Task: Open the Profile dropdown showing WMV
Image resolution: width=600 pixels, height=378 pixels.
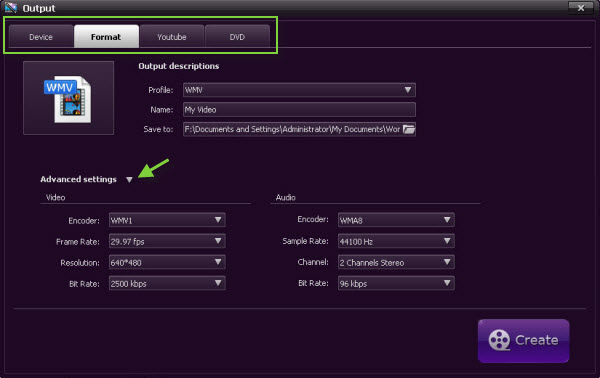Action: tap(299, 90)
